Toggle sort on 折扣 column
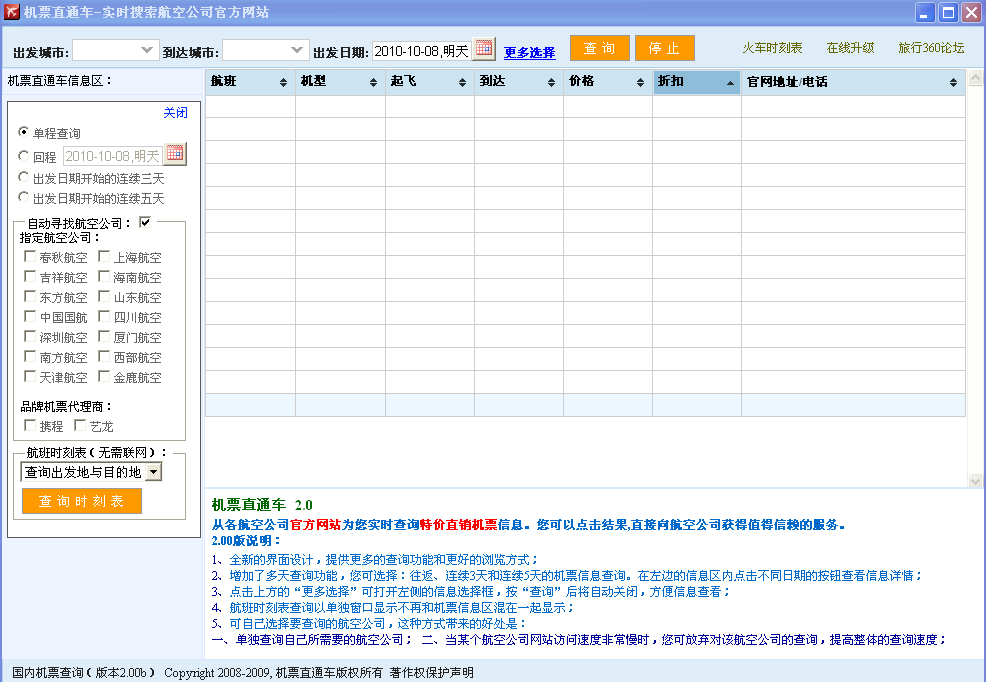 click(697, 82)
